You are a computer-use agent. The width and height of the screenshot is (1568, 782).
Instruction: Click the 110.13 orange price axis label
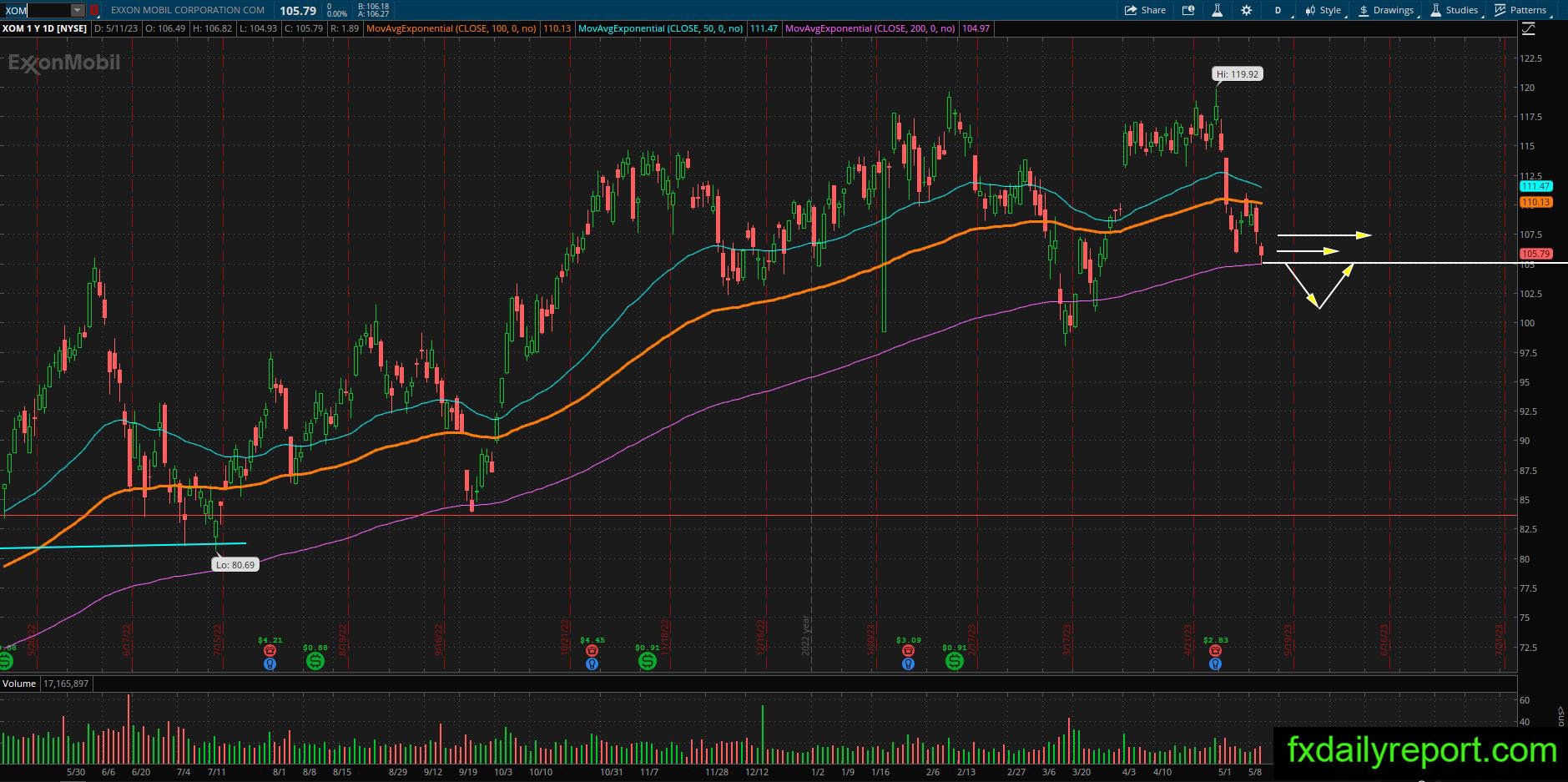click(1535, 202)
